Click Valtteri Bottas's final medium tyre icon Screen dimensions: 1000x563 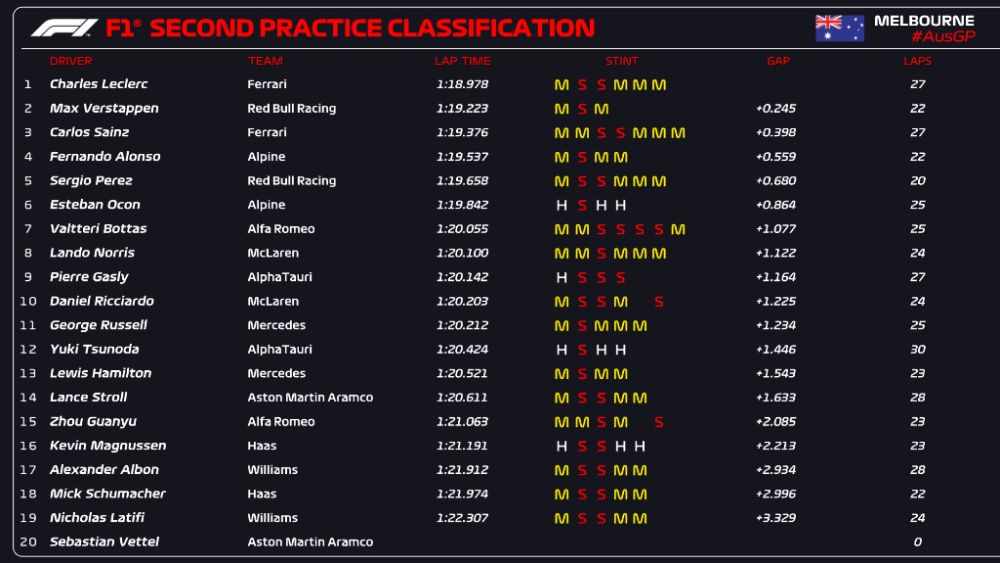click(678, 229)
